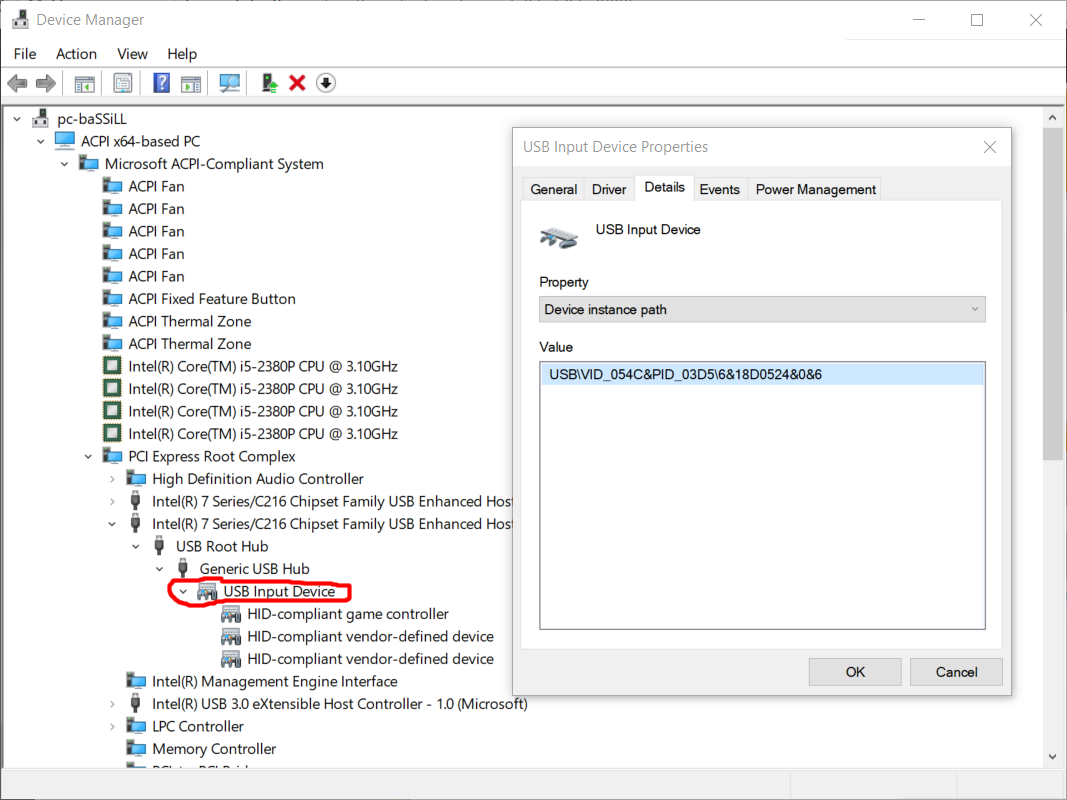Click the USB Root Hub plug icon
The width and height of the screenshot is (1067, 800).
pos(159,546)
